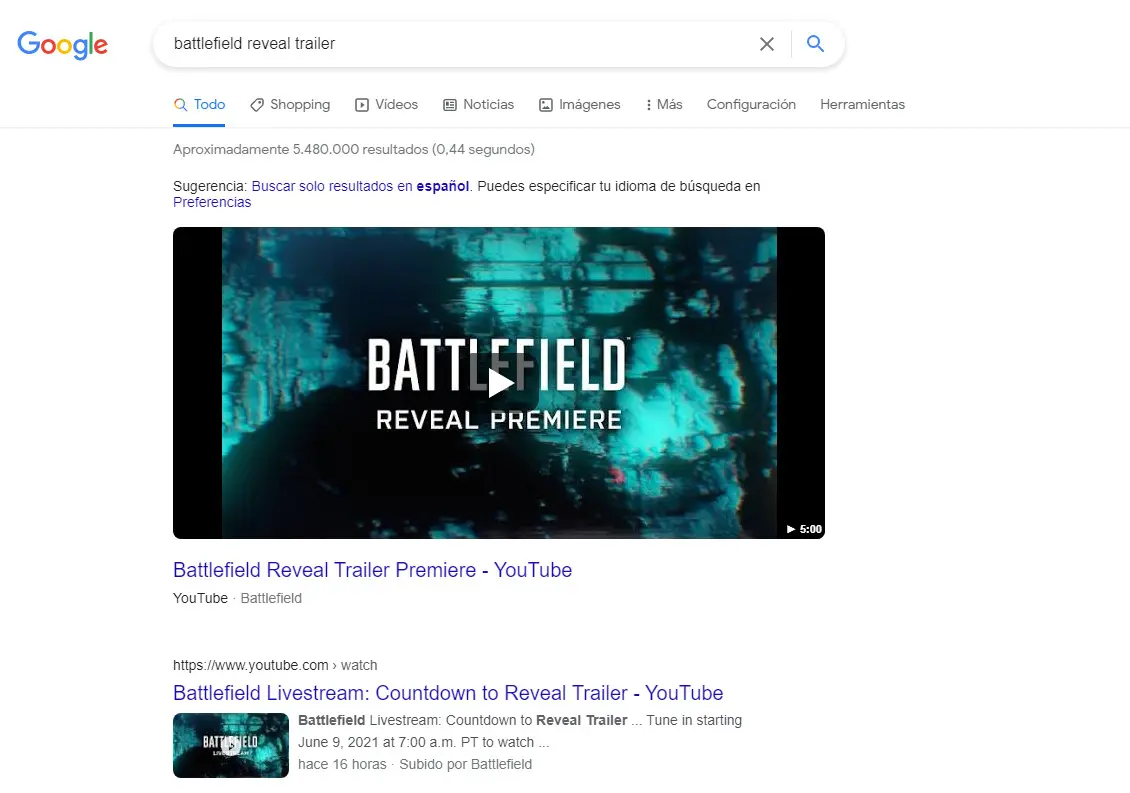Click 'YouTube · Battlefield' source text
Screen dimensions: 1130x793
[237, 598]
